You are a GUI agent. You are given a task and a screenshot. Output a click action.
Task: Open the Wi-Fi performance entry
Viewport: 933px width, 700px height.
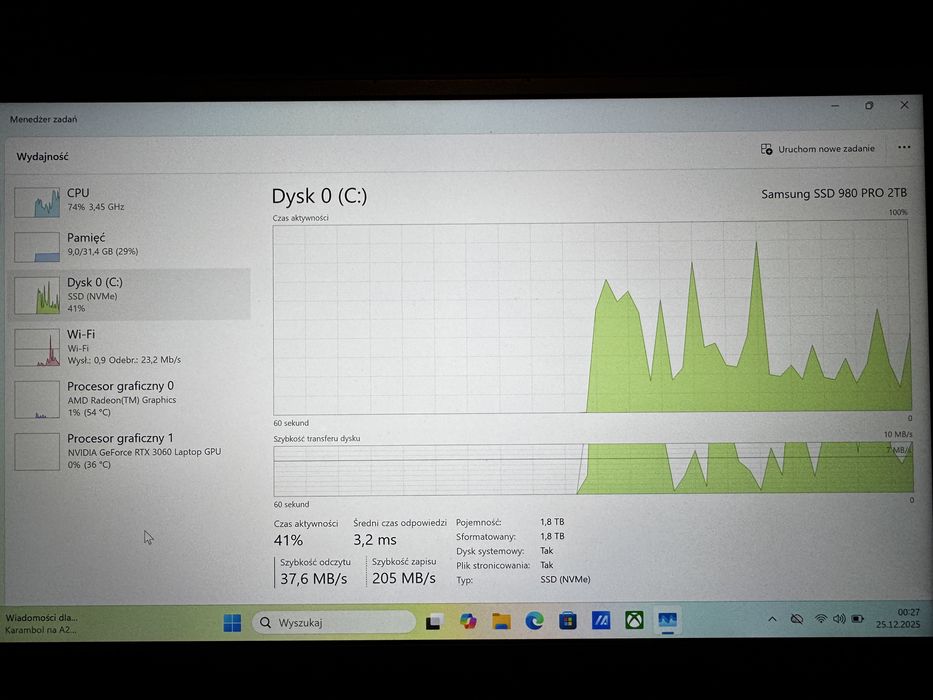point(130,347)
